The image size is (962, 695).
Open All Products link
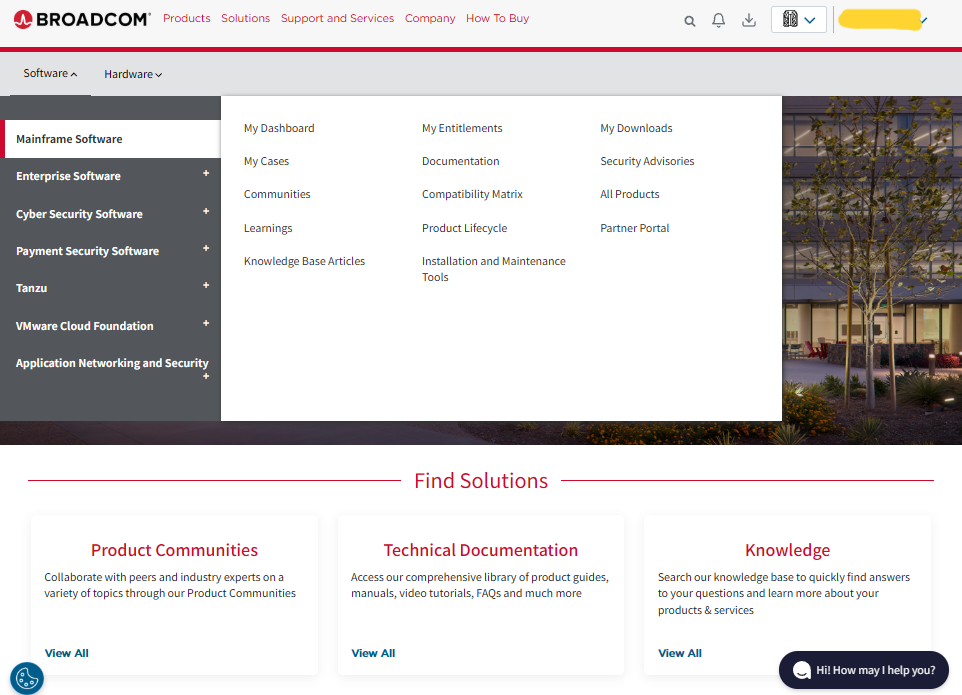[629, 194]
